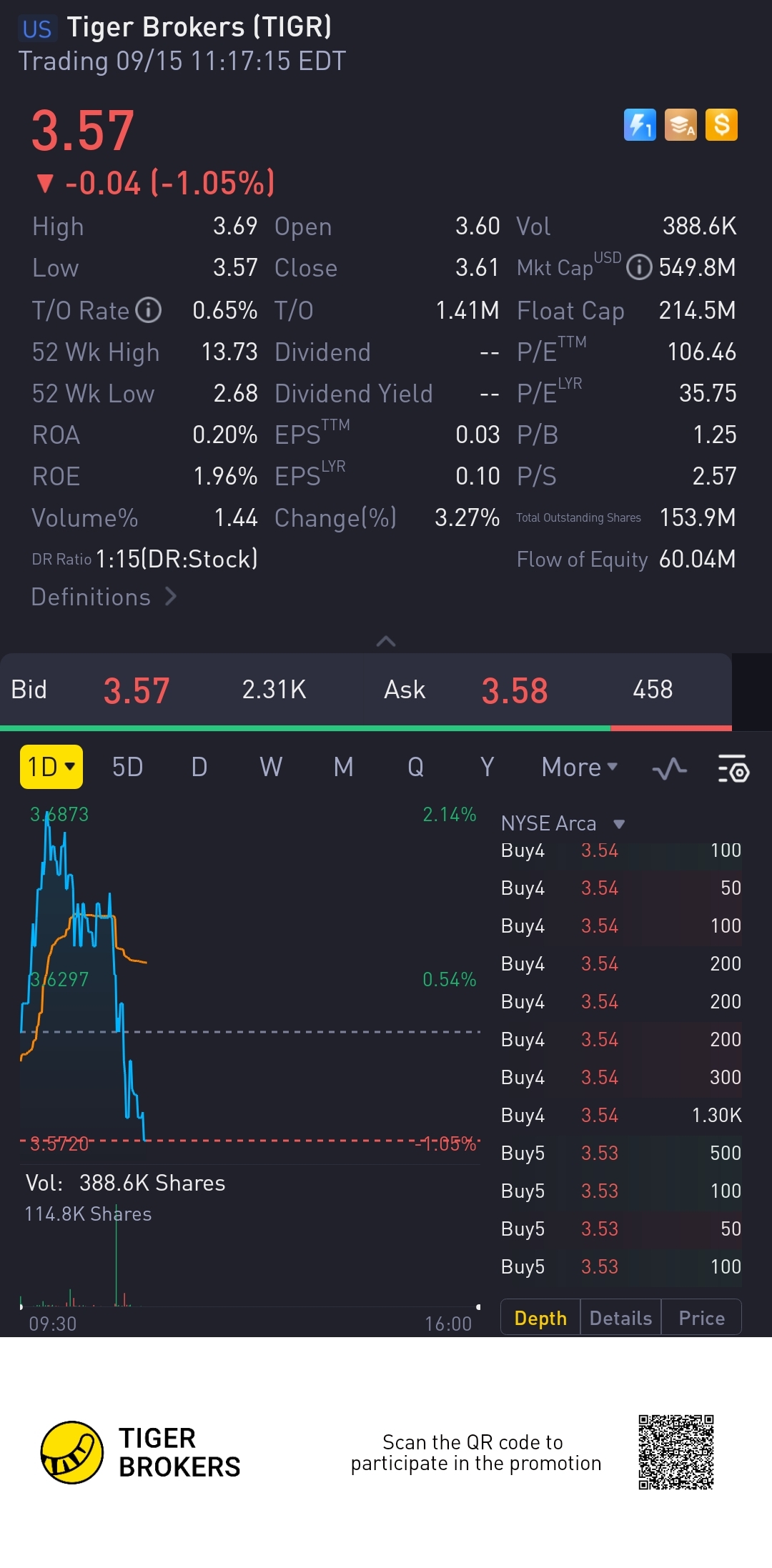Tap the green-red bid/ask ratio bar

(366, 728)
